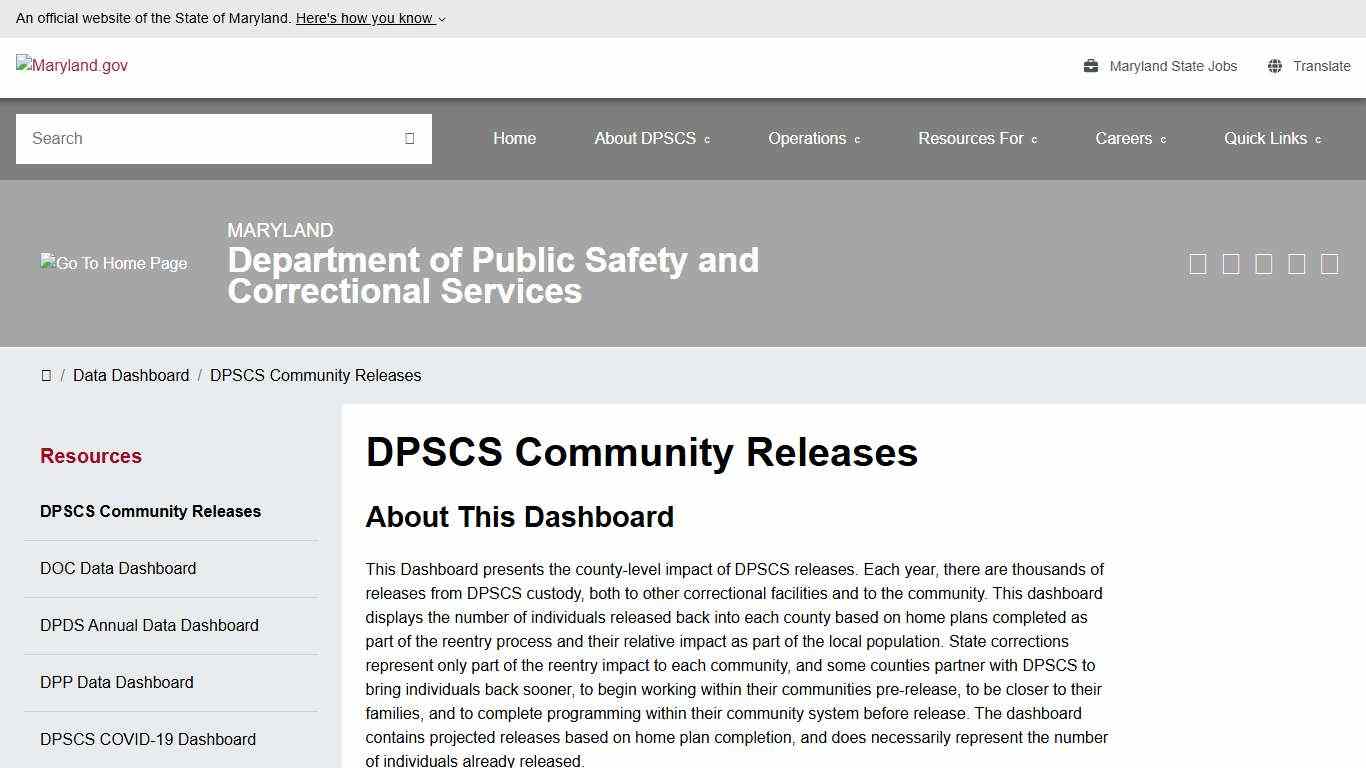
Task: Visit the DPP Data Dashboard page
Action: tap(116, 682)
